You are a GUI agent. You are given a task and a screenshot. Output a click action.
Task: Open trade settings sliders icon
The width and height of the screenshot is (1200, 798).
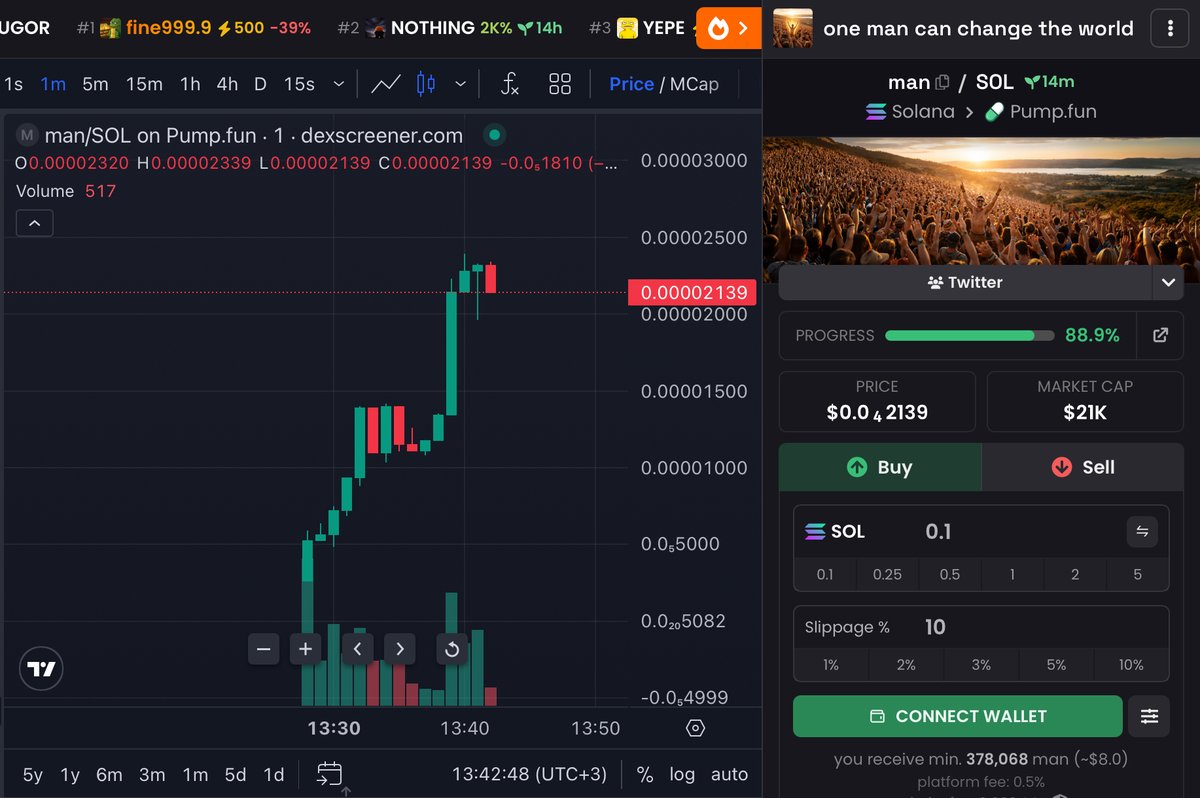click(1150, 716)
